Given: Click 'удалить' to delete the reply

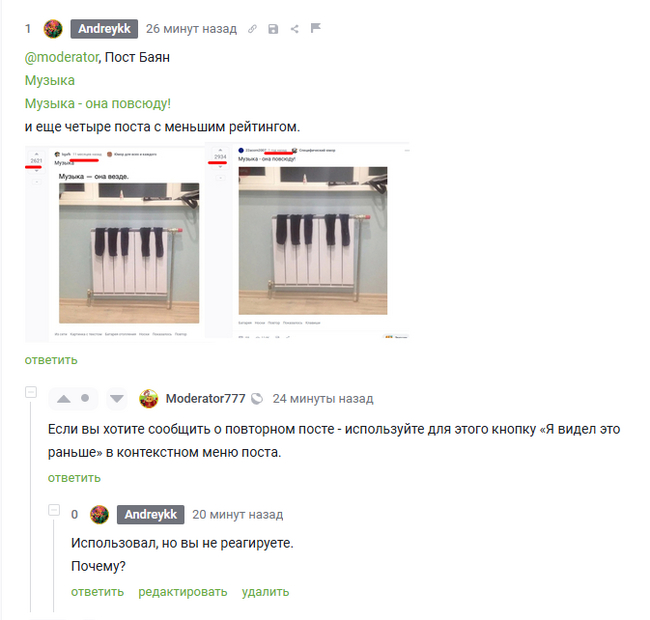Looking at the screenshot, I should 265,591.
